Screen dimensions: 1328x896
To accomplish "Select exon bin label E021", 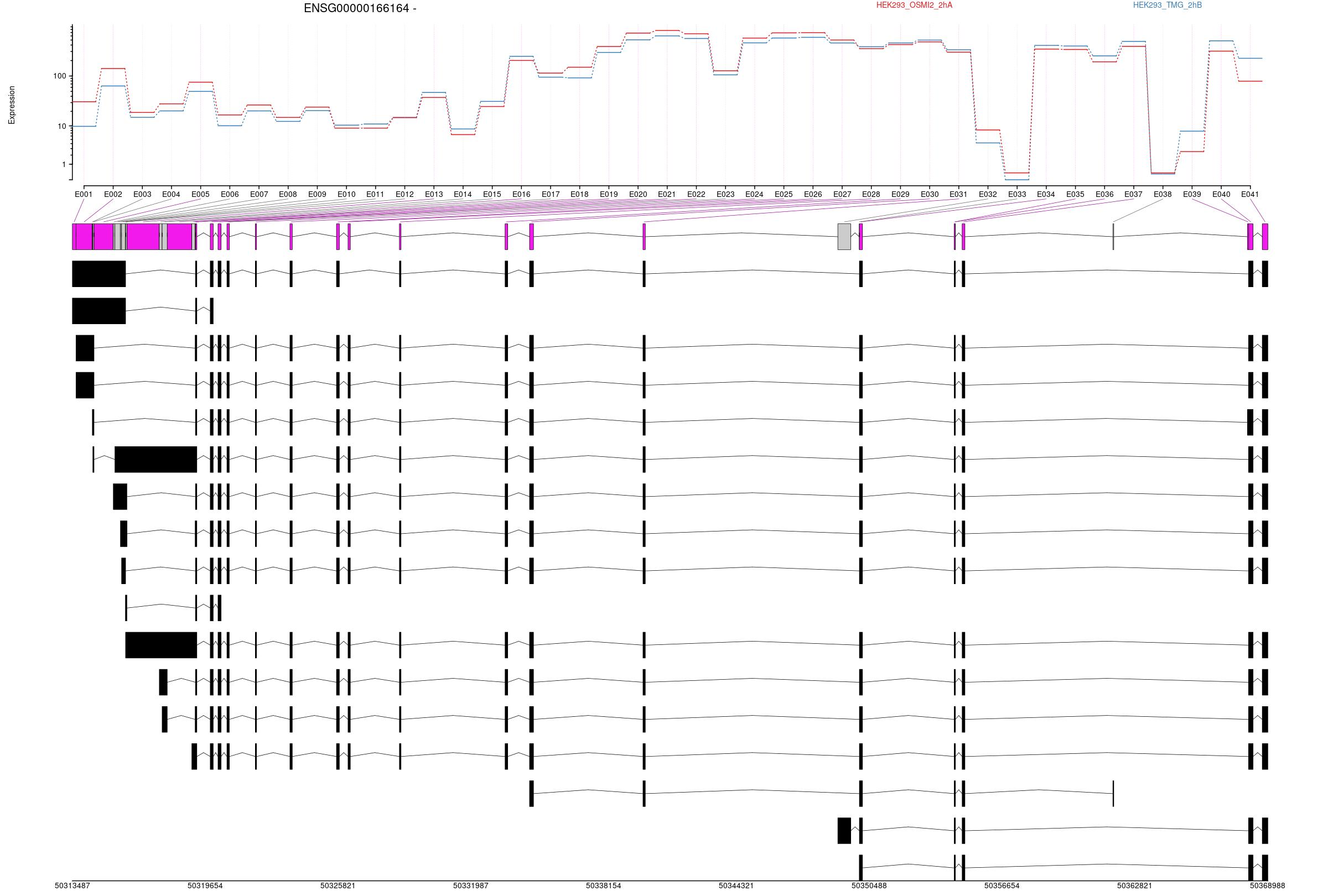I will tap(667, 194).
